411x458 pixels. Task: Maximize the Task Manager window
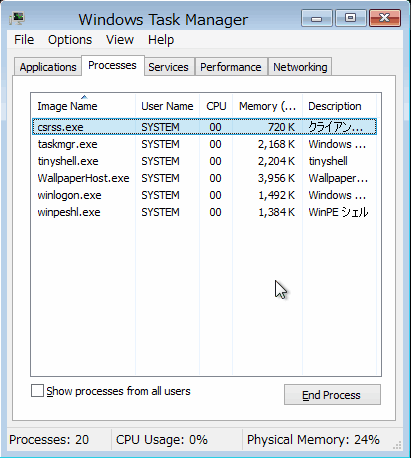pyautogui.click(x=350, y=18)
